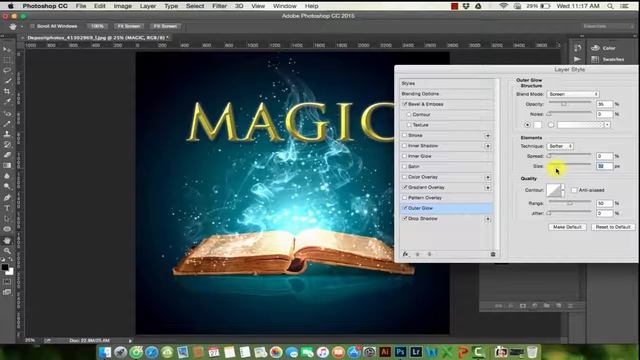Image resolution: width=640 pixels, height=360 pixels.
Task: Select the Crop tool
Action: 7,91
